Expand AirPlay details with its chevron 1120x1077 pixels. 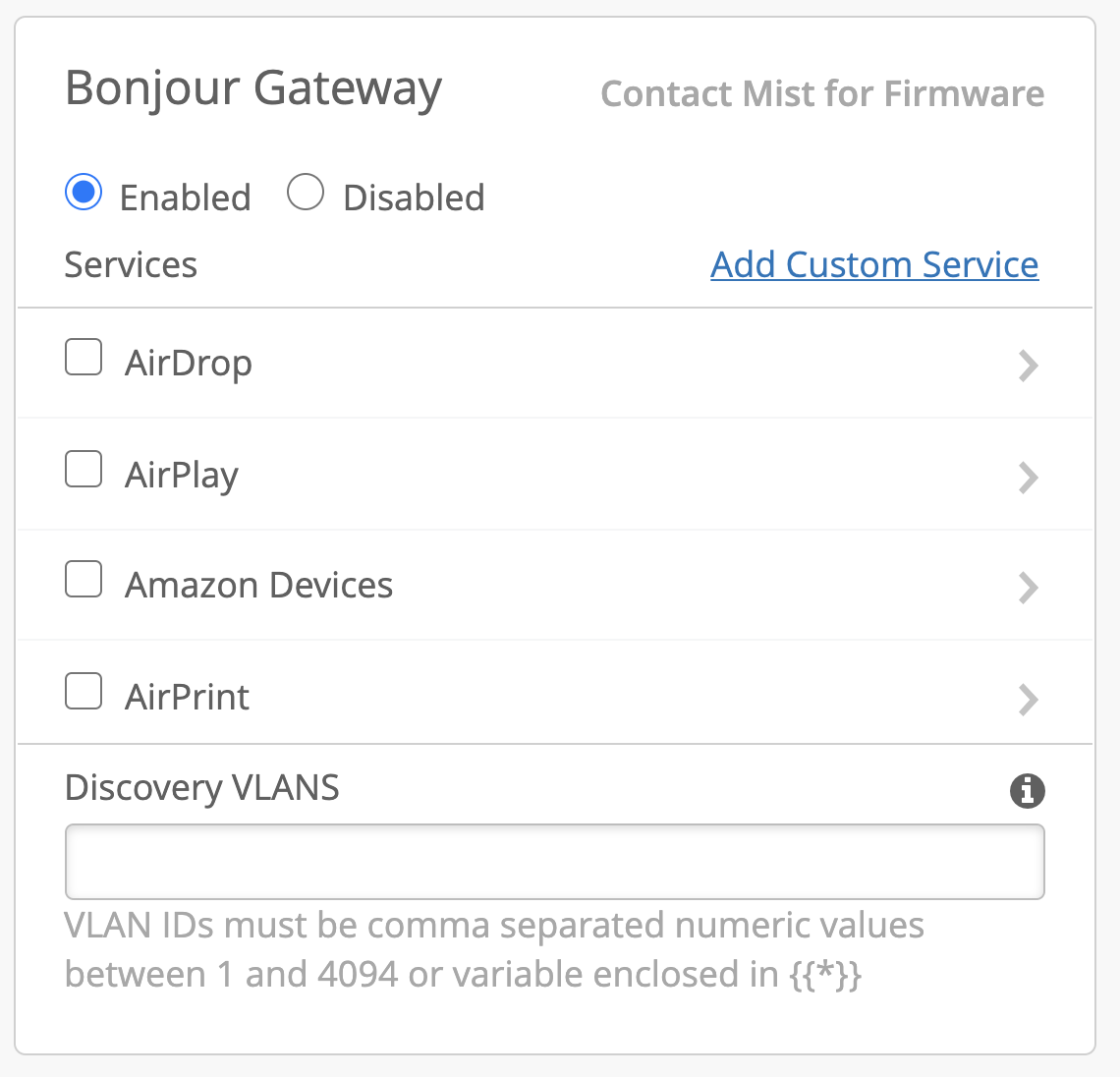tap(1028, 478)
